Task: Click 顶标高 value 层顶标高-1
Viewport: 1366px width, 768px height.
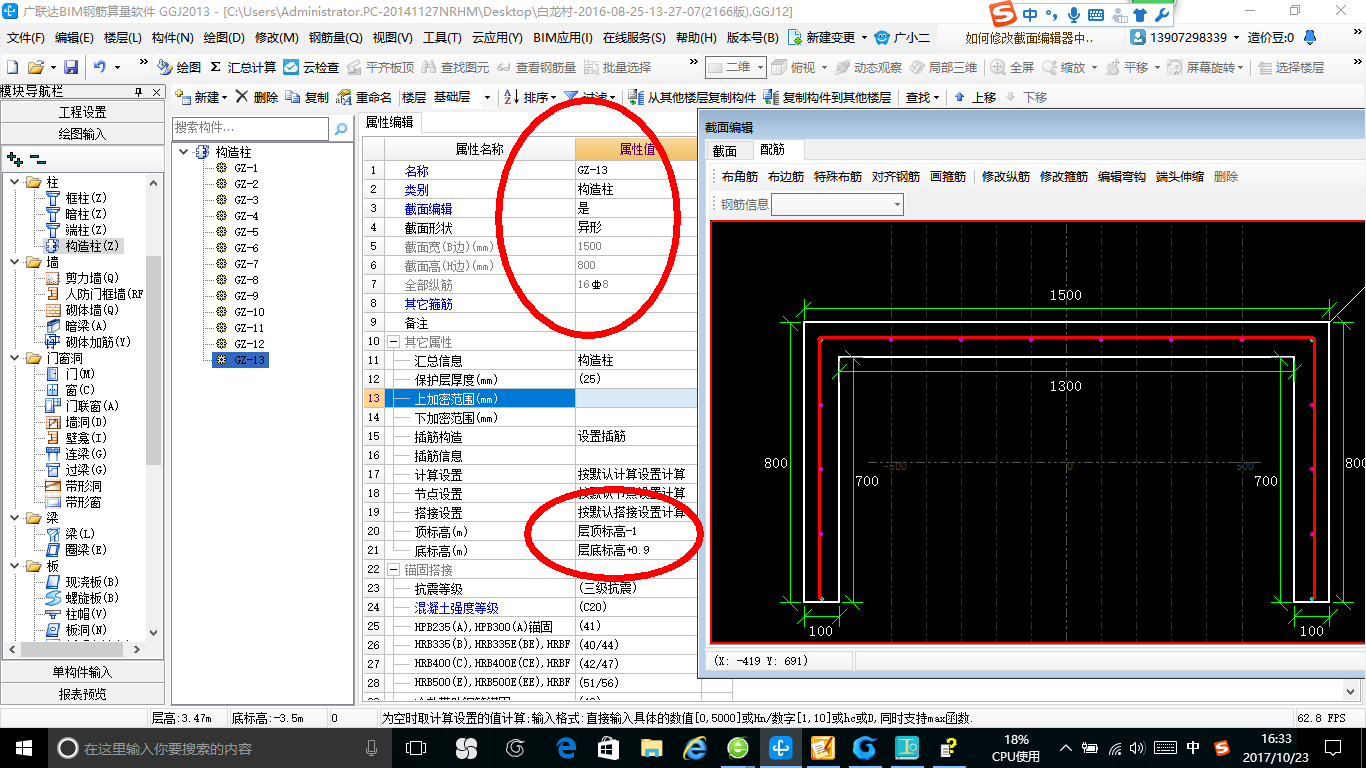Action: pos(636,532)
